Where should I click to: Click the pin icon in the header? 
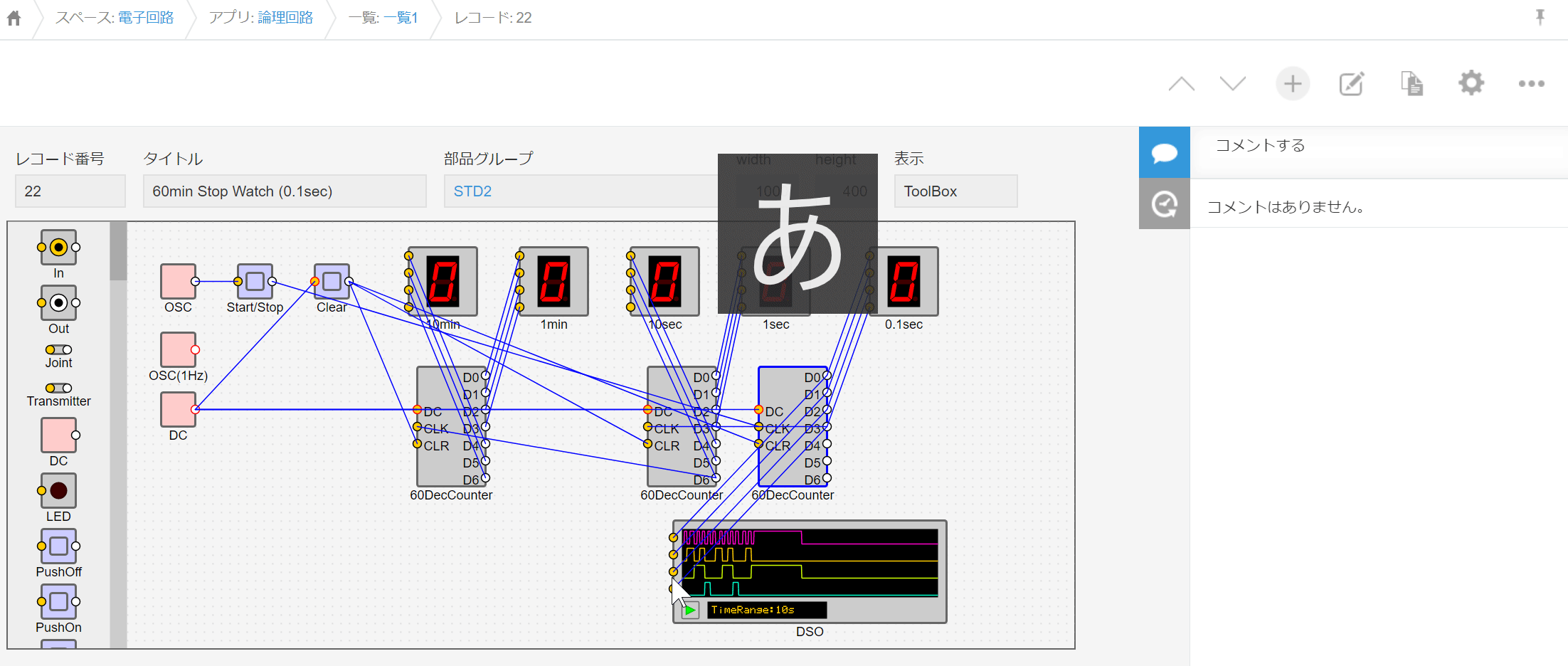pyautogui.click(x=1540, y=17)
